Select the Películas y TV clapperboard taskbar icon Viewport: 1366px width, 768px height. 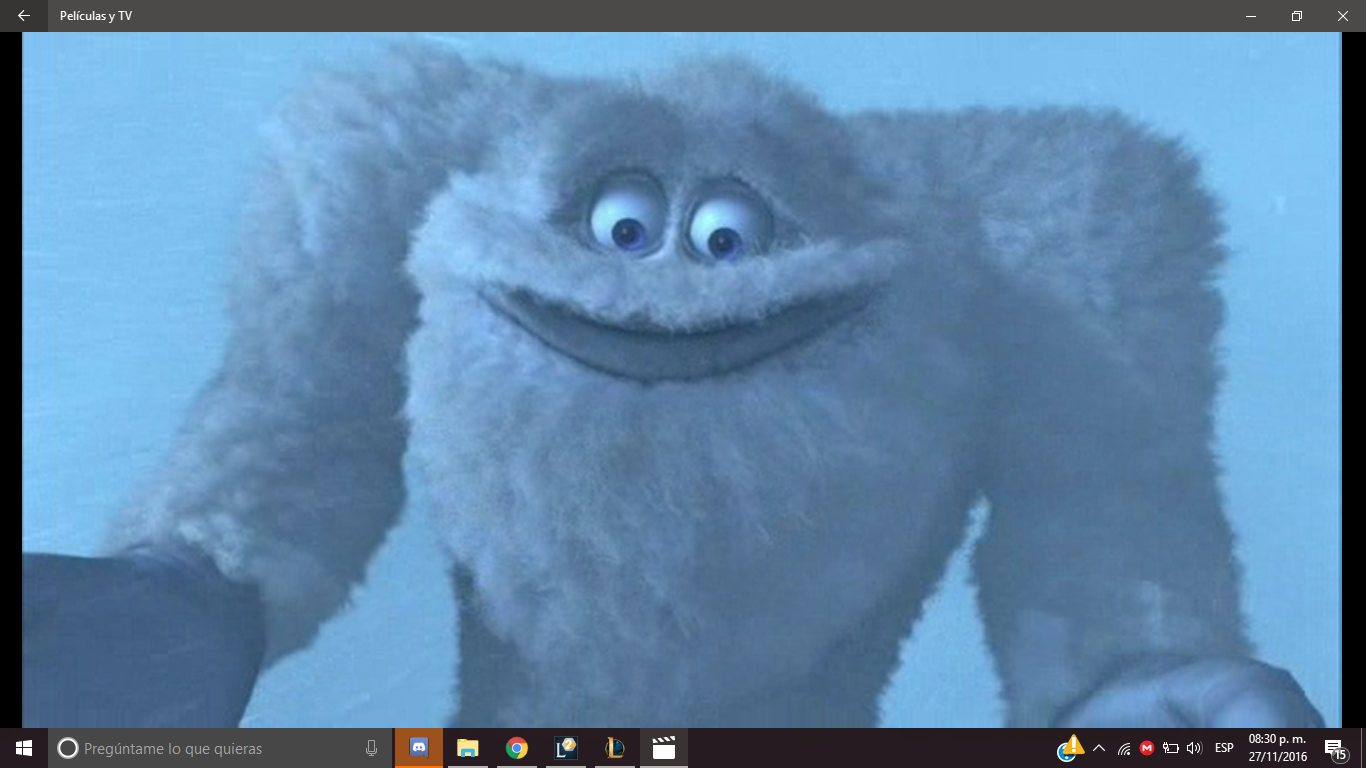(663, 748)
